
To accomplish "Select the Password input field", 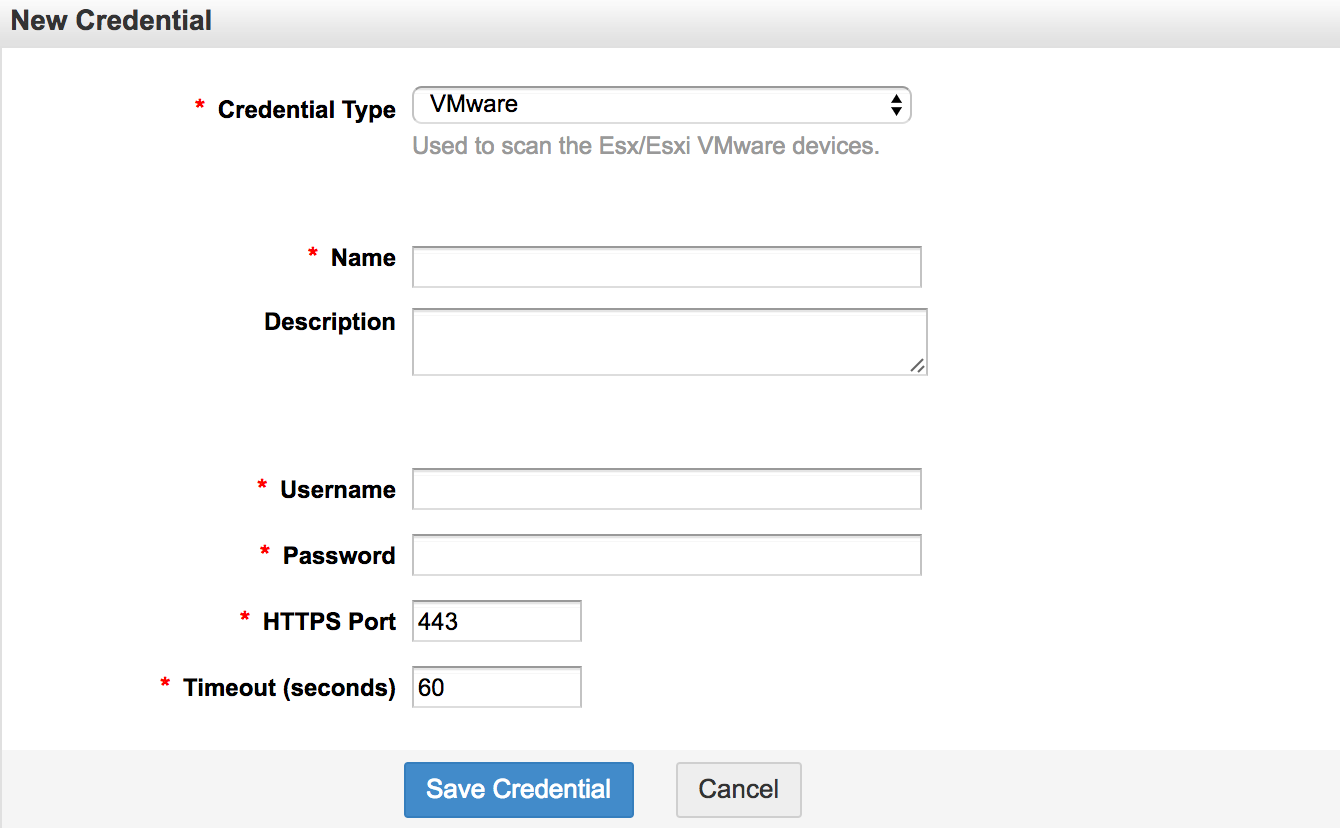I will pyautogui.click(x=666, y=555).
